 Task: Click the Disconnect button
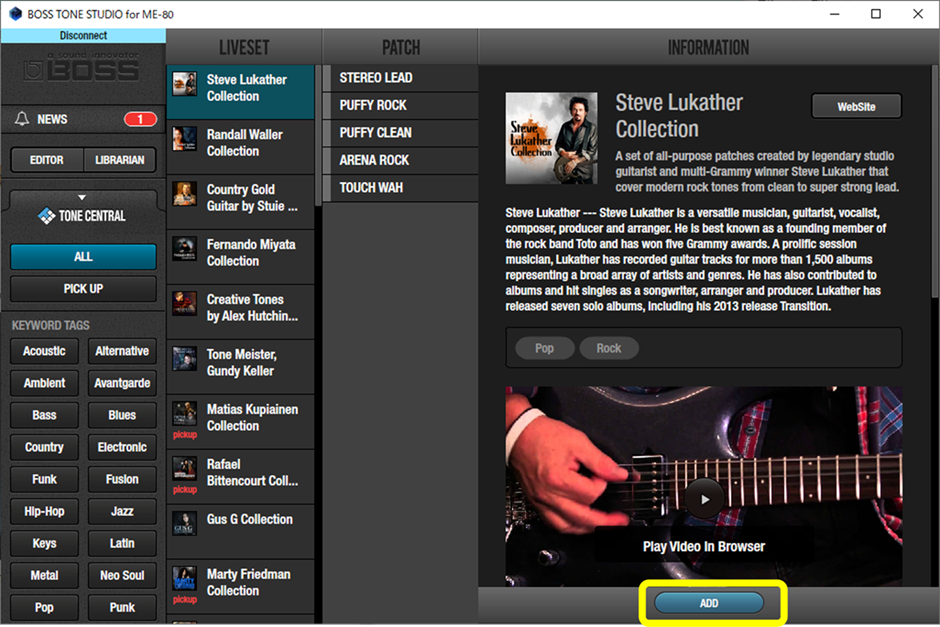[83, 35]
